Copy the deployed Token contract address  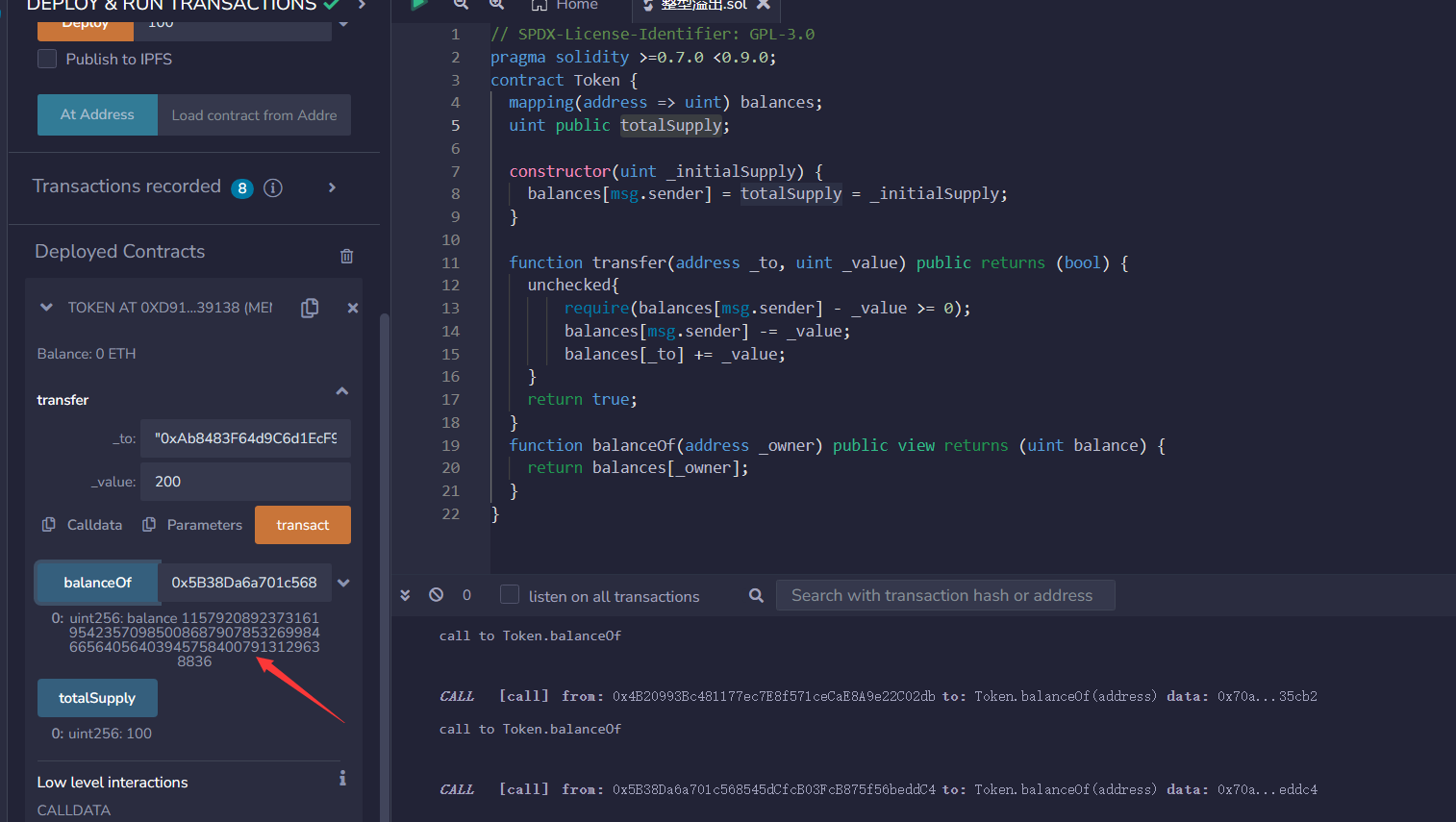coord(310,308)
